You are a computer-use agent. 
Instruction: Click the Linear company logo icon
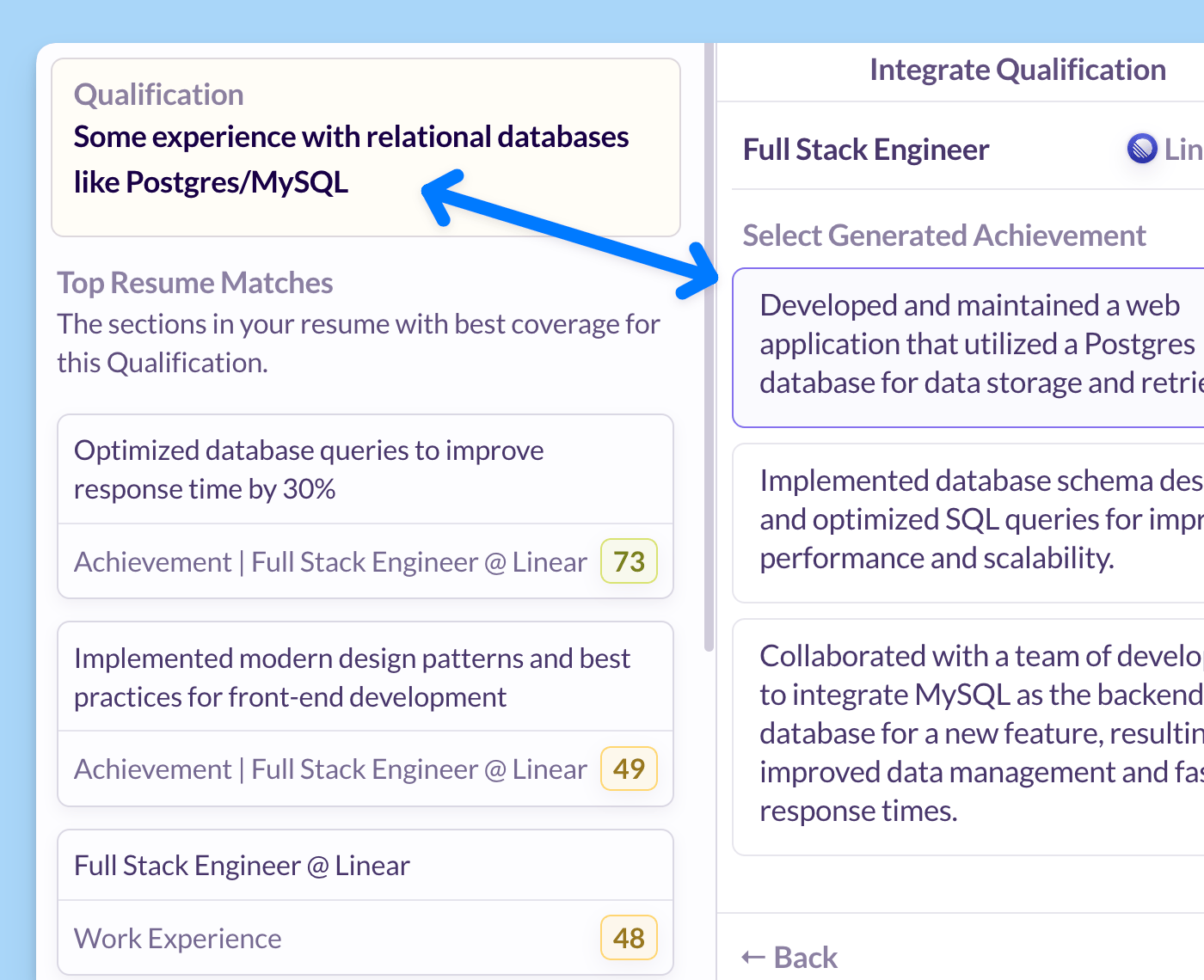(x=1142, y=149)
